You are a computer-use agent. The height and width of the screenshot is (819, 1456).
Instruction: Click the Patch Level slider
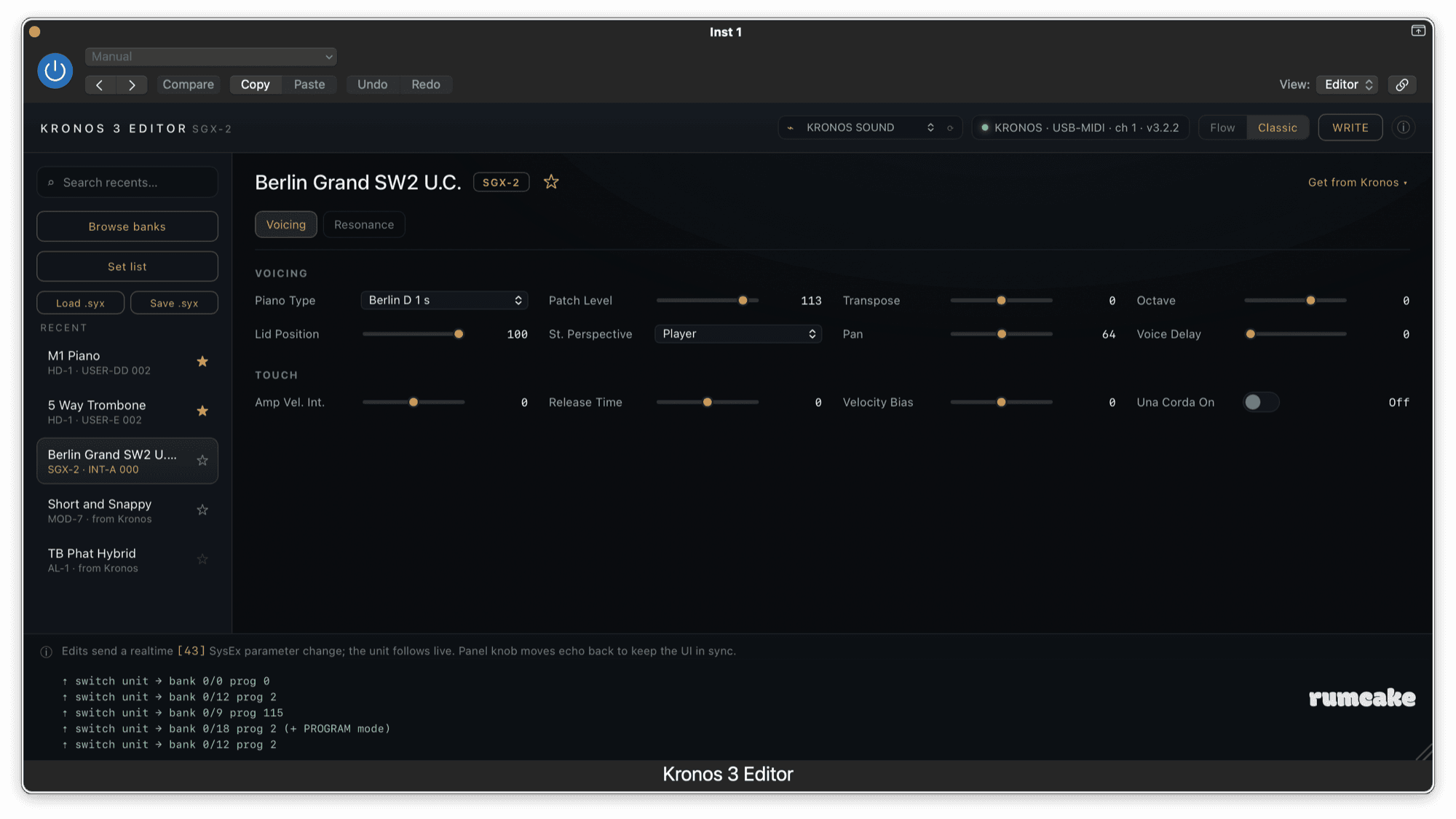708,300
